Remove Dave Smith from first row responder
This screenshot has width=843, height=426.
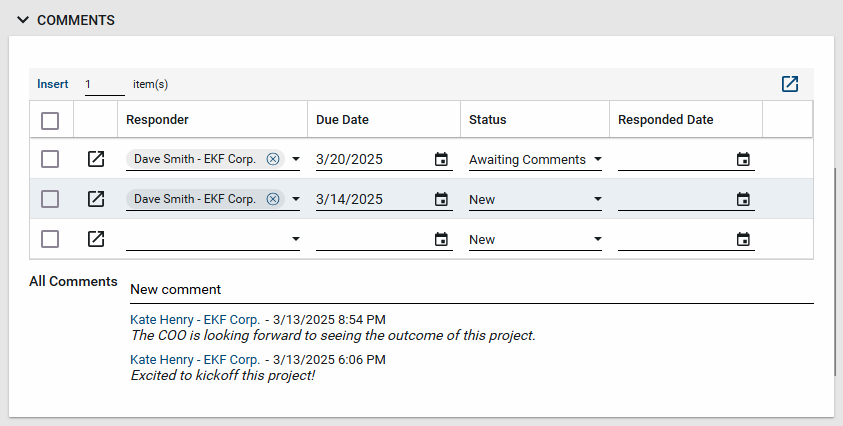pos(273,159)
